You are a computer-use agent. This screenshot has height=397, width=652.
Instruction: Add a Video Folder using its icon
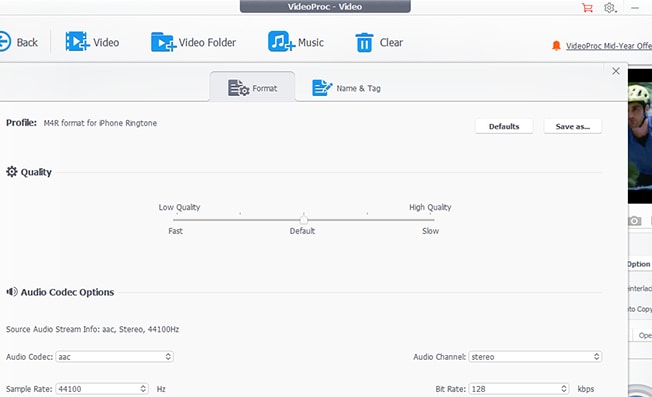pos(163,42)
